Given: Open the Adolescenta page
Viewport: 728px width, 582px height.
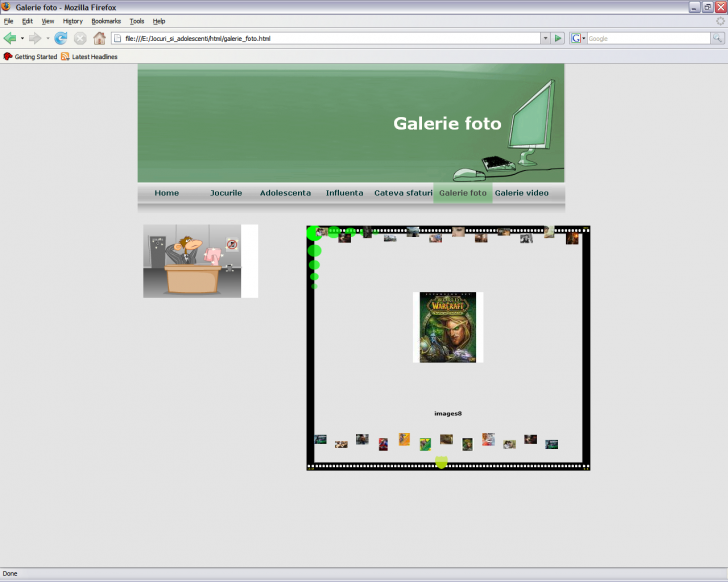Looking at the screenshot, I should pyautogui.click(x=286, y=193).
